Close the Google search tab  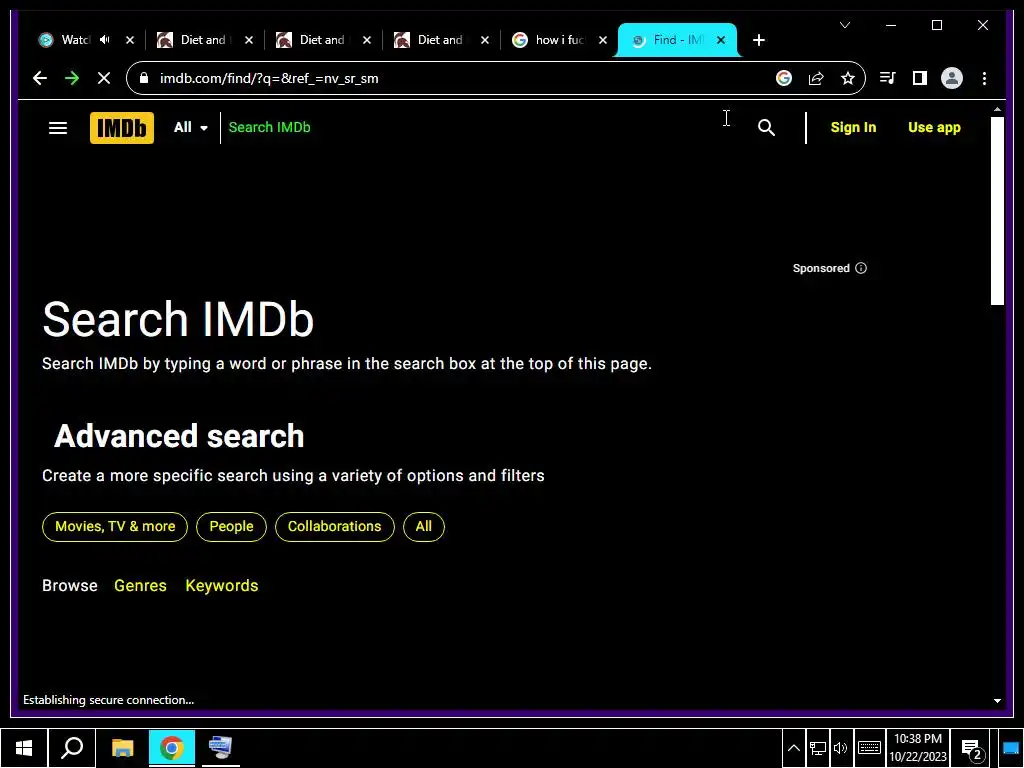click(603, 40)
